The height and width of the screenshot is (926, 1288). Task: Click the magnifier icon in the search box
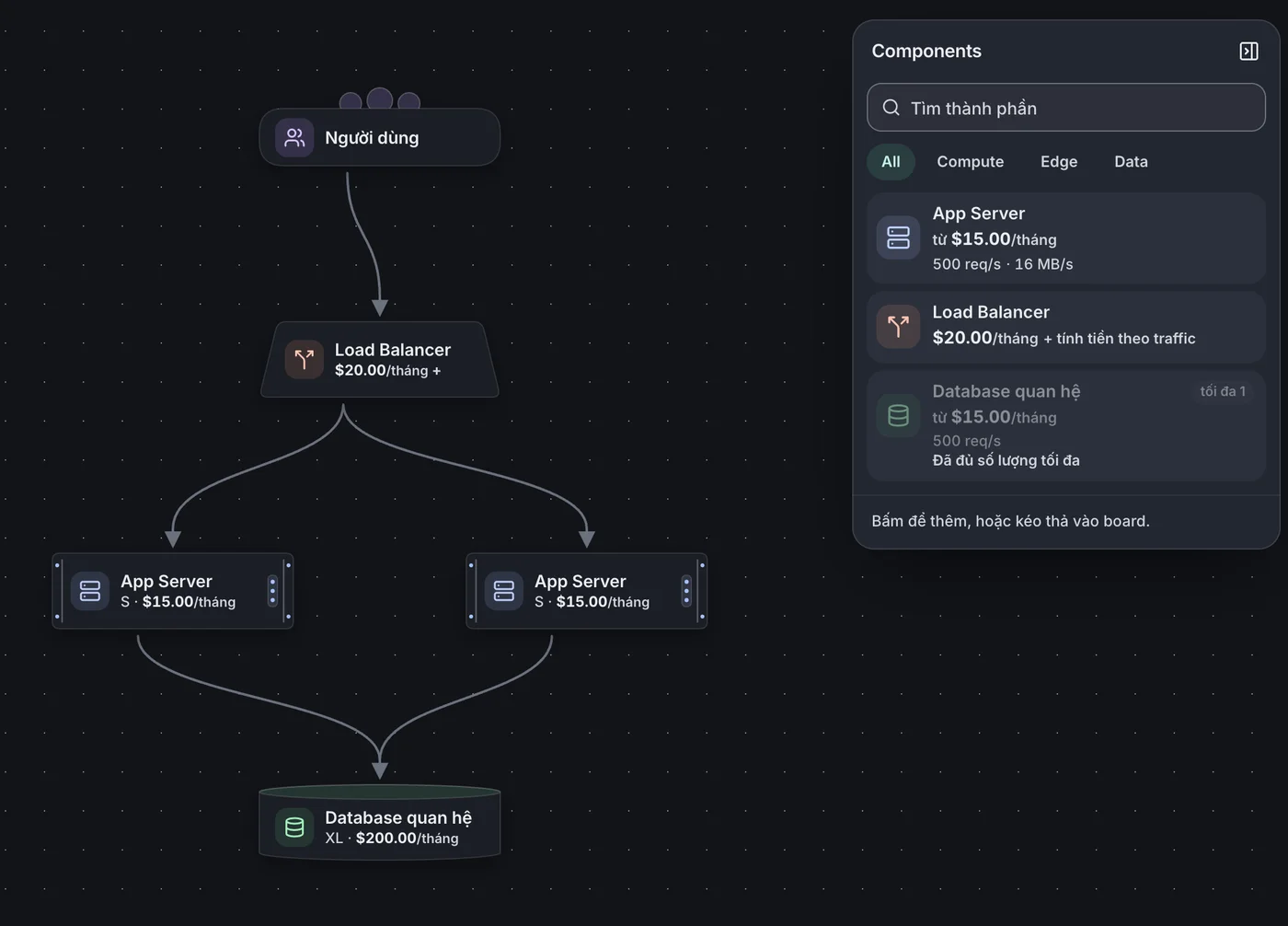pos(891,108)
